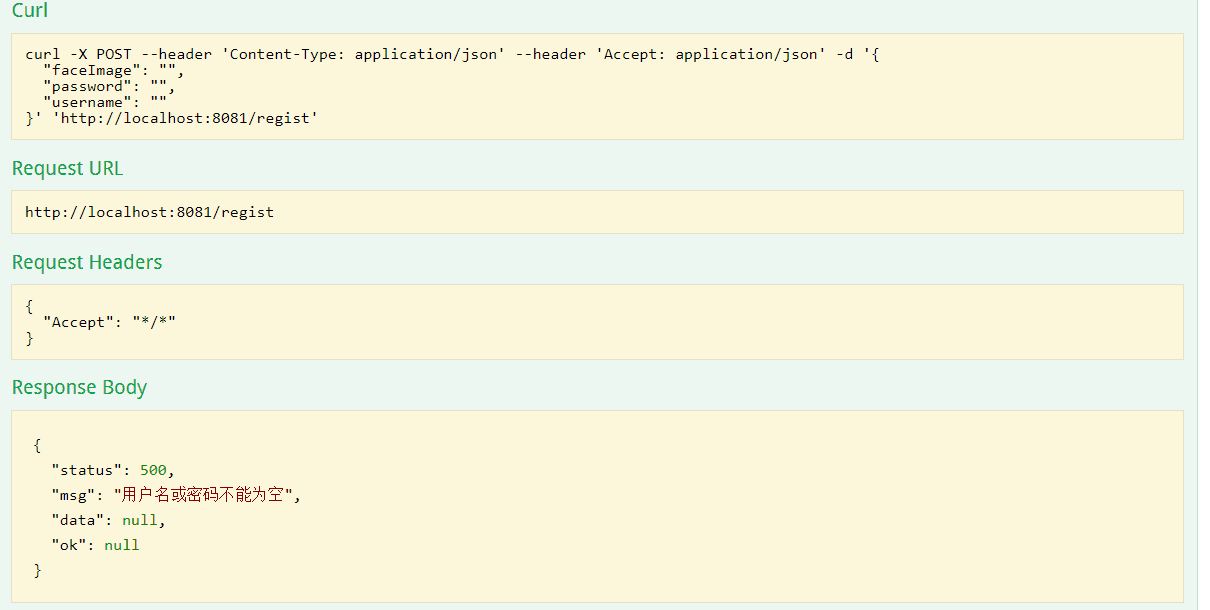Click the closing brace of the response body

click(x=37, y=570)
